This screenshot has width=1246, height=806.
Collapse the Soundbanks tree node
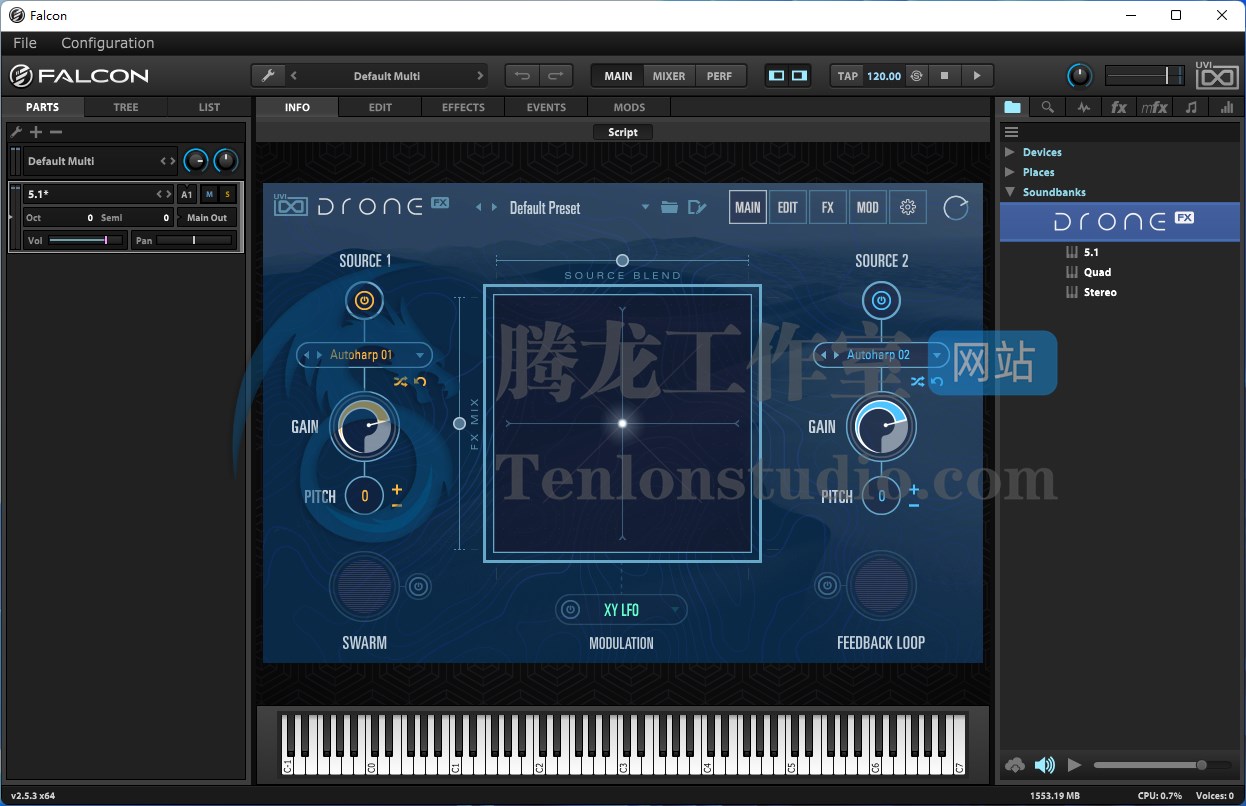(x=1009, y=192)
